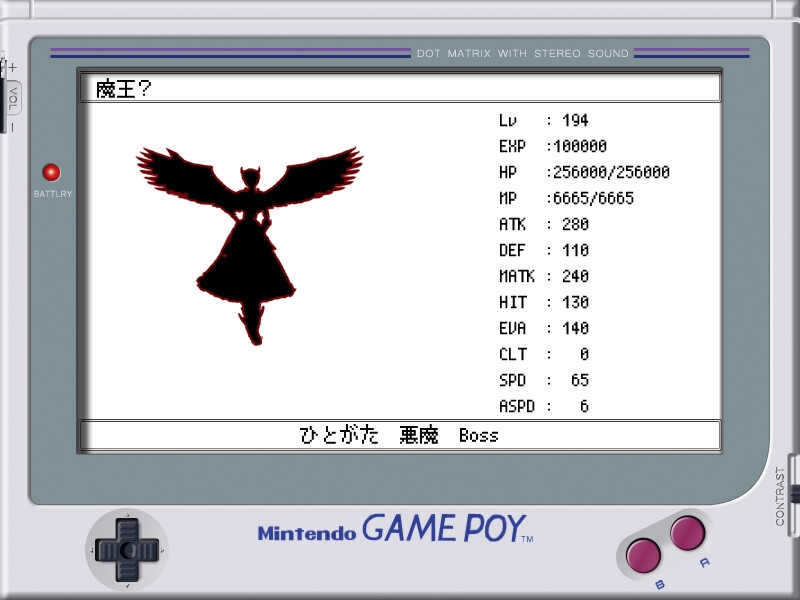Select the 魔王? title bar
The width and height of the screenshot is (800, 600).
click(400, 89)
